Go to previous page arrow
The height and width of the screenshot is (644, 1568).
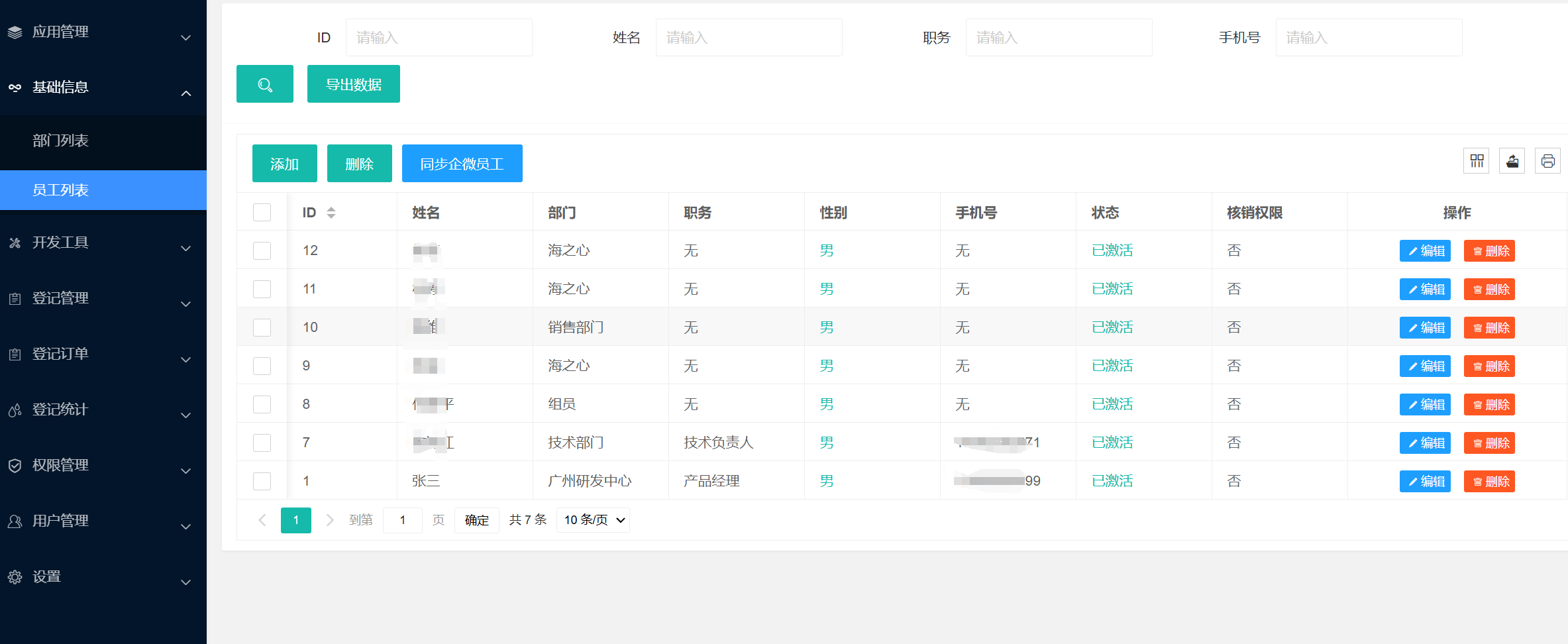pyautogui.click(x=262, y=520)
